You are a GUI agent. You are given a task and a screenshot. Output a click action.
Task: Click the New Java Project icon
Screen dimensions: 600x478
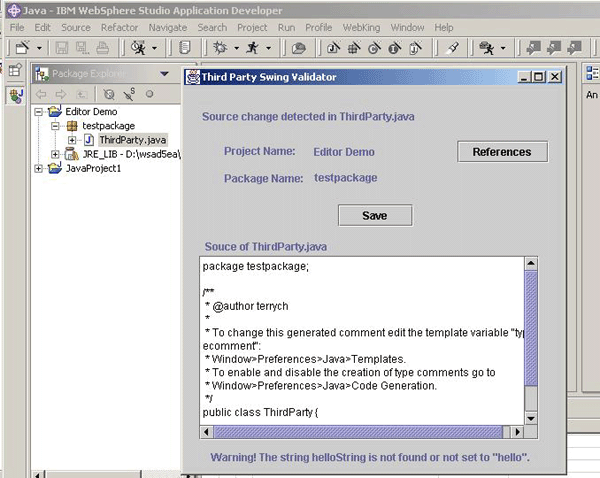[334, 48]
